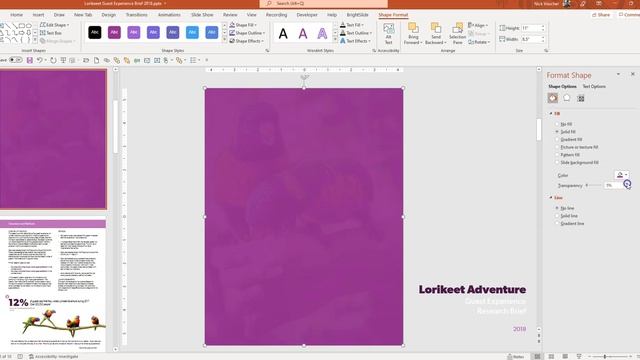Select the Fill & Line paint bucket icon
This screenshot has height=360, width=640.
point(553,98)
